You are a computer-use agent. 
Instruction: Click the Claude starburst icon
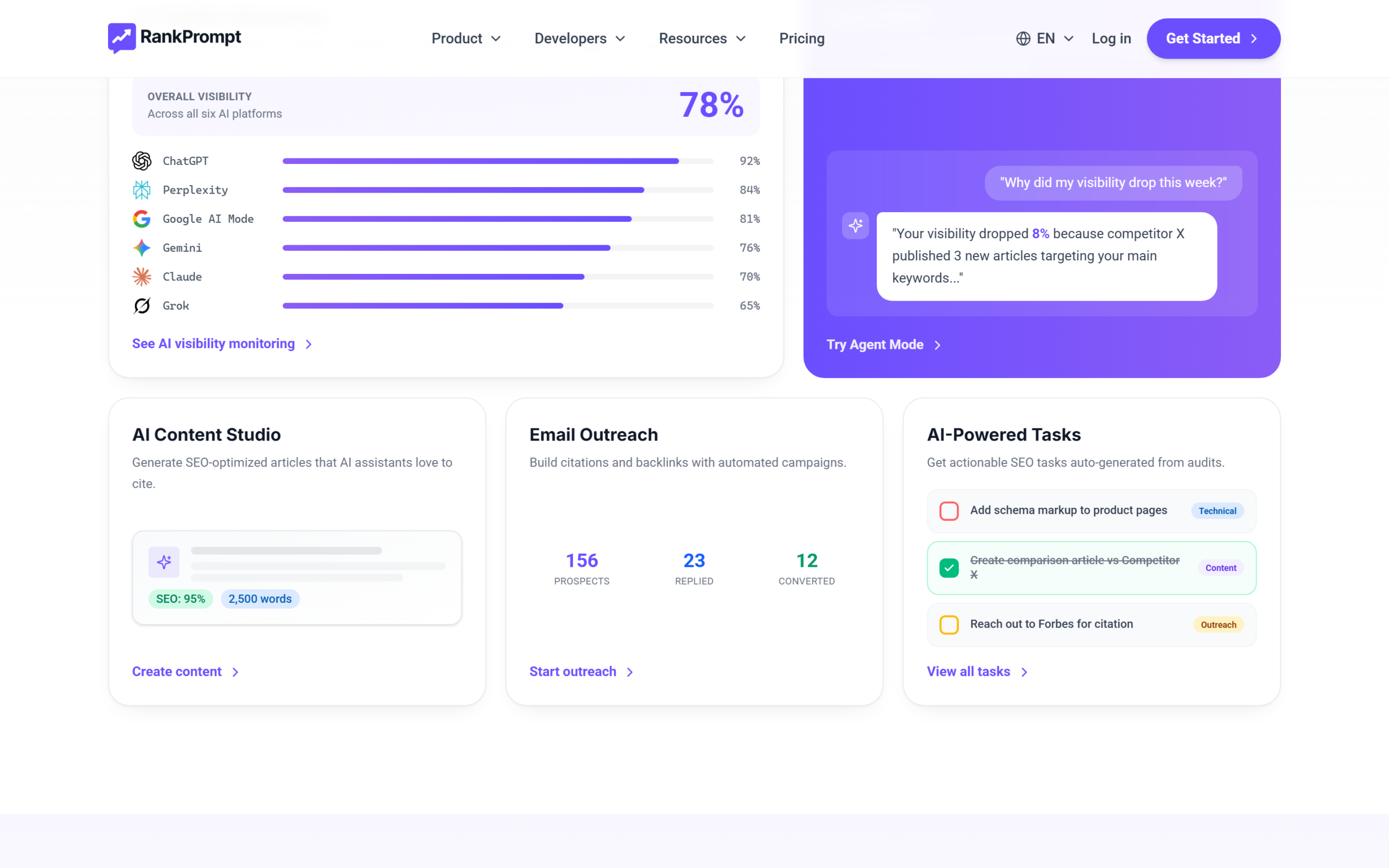(142, 277)
